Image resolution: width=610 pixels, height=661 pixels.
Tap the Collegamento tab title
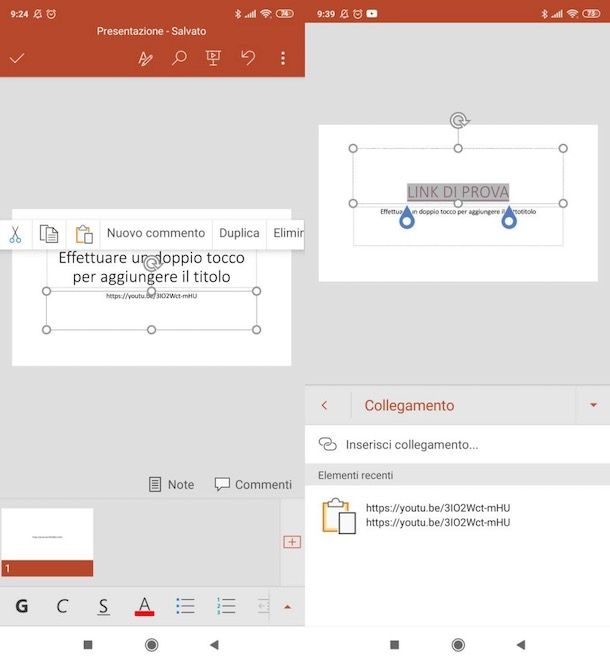[x=409, y=405]
